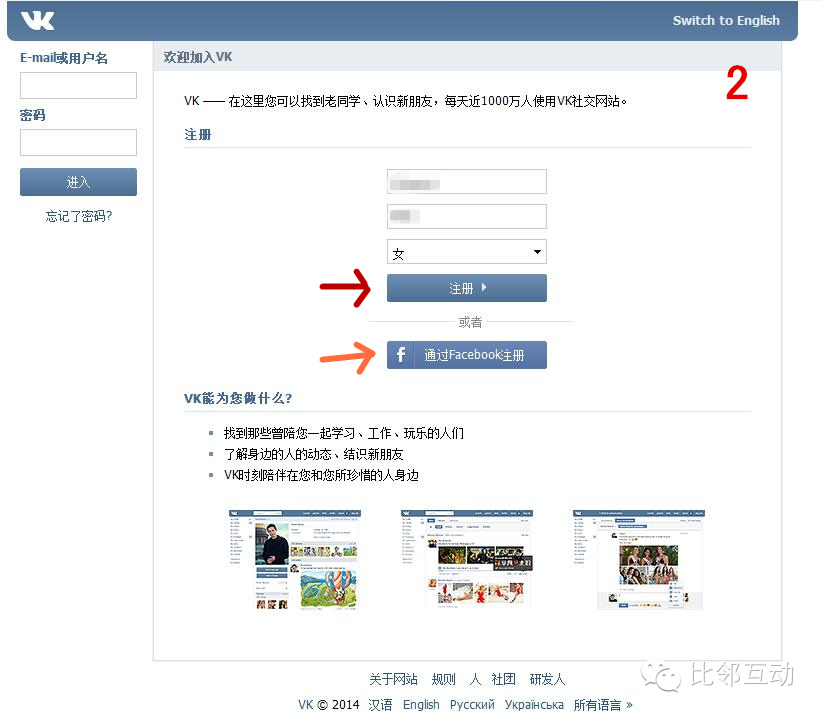Screen dimensions: 821x716
Task: Click the Facebook f icon on button
Action: (401, 355)
